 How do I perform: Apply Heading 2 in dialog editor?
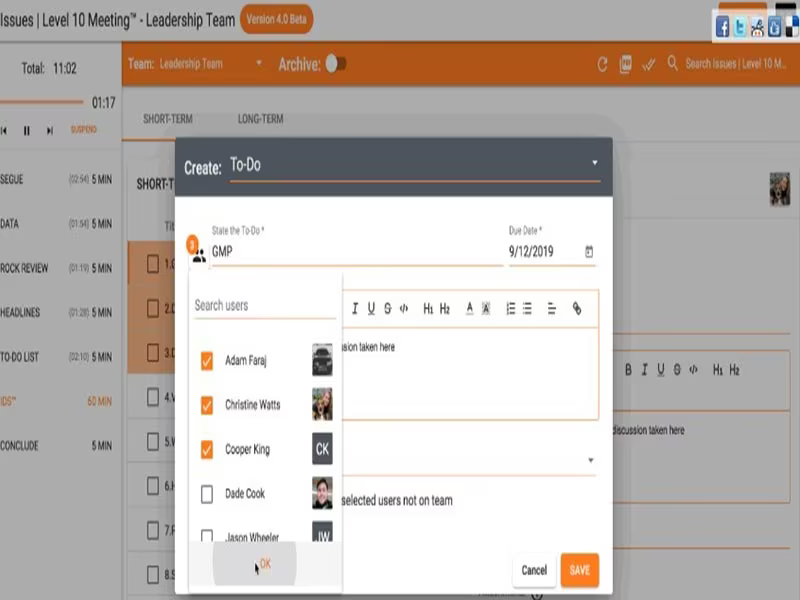click(445, 308)
